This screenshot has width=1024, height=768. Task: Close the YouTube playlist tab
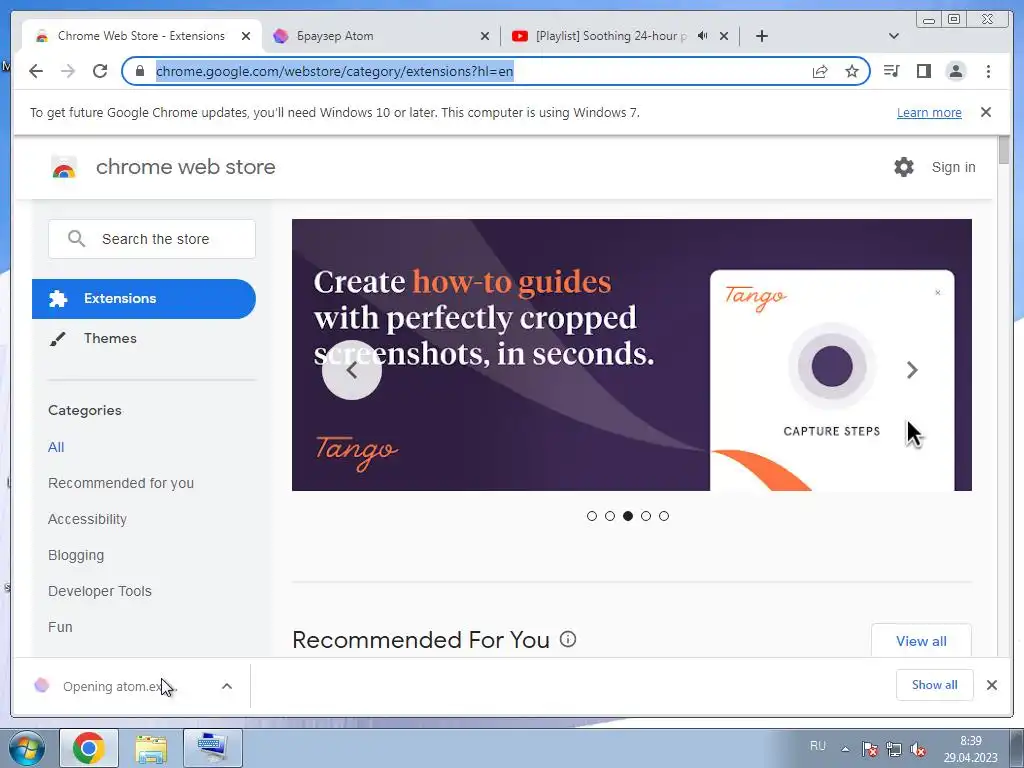point(724,36)
